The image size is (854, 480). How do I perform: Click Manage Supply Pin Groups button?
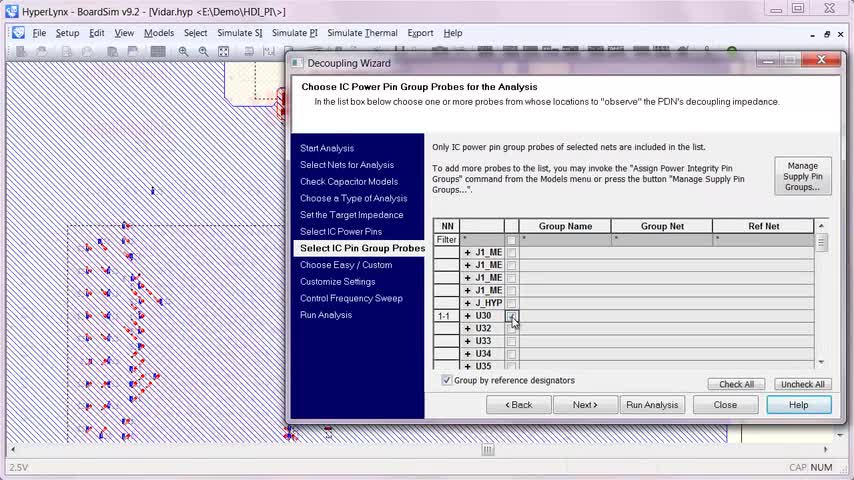coord(803,176)
